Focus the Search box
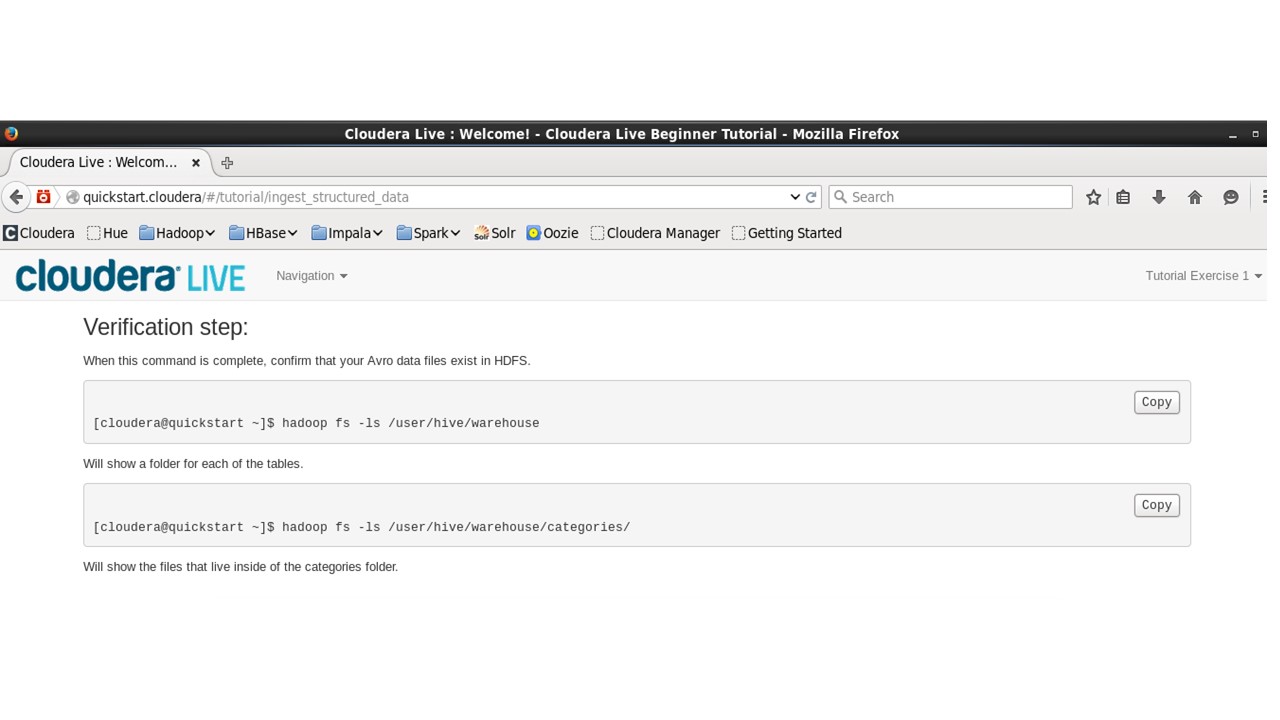The width and height of the screenshot is (1280, 720). pyautogui.click(x=950, y=197)
